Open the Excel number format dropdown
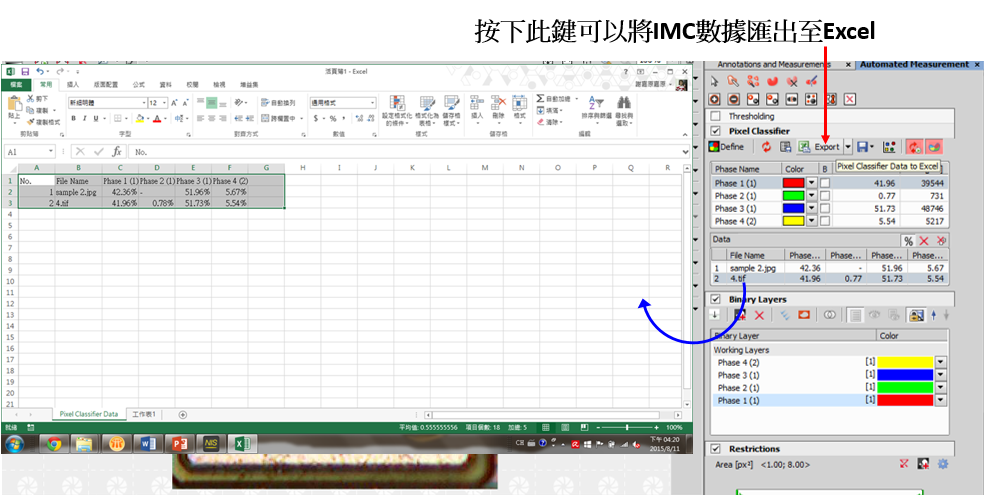 click(x=373, y=102)
